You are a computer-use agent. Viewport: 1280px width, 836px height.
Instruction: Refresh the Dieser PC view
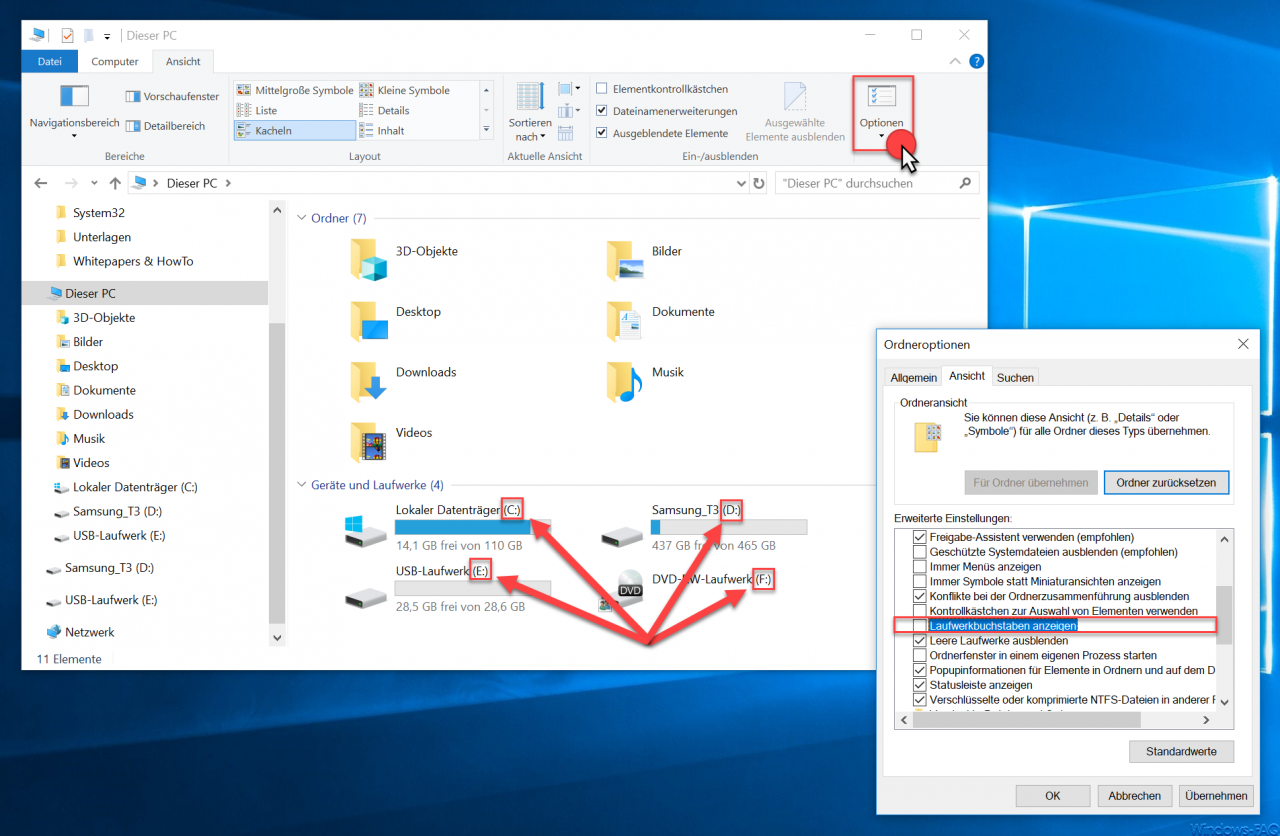[759, 184]
